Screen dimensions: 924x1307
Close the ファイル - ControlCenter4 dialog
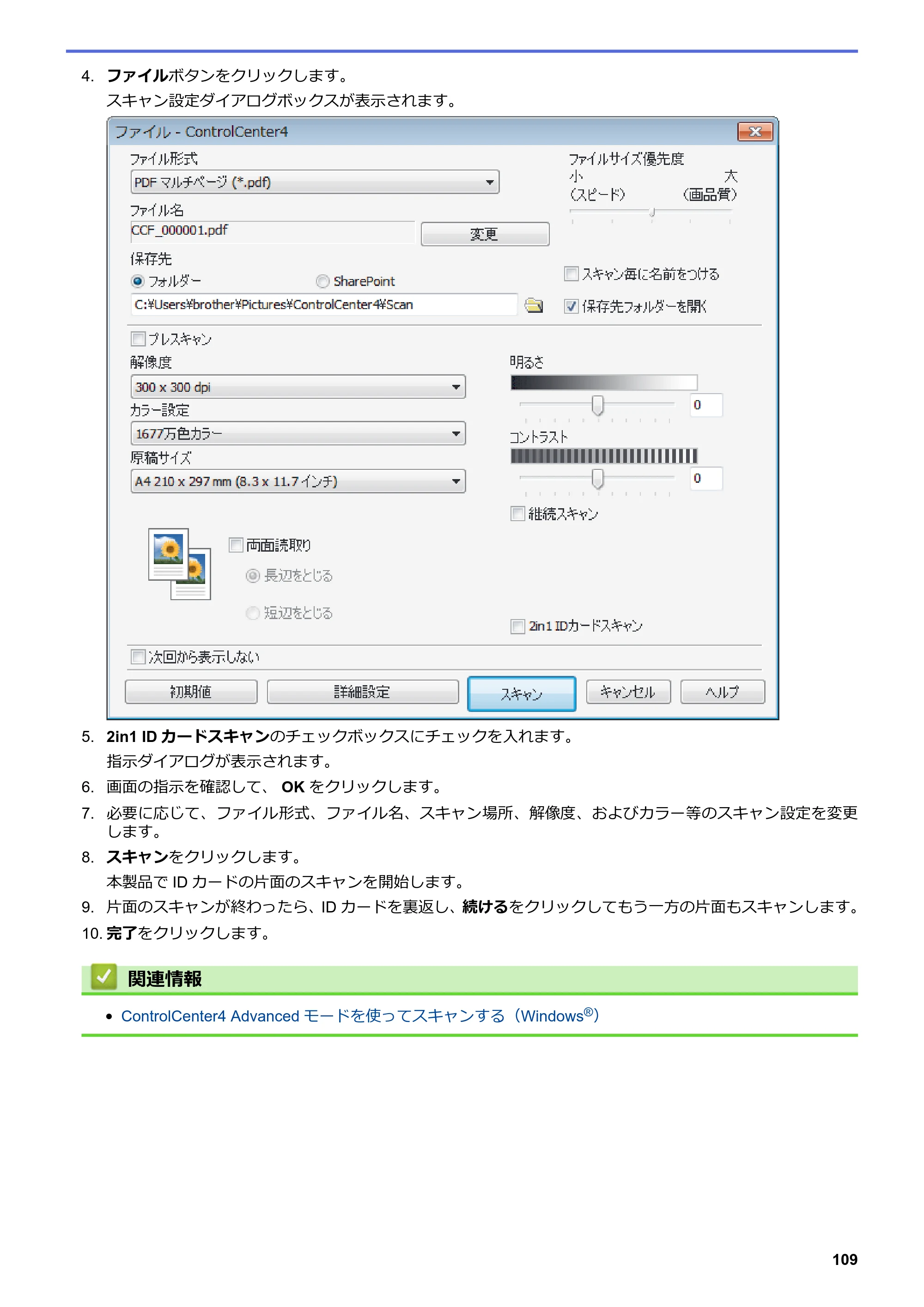(x=755, y=132)
